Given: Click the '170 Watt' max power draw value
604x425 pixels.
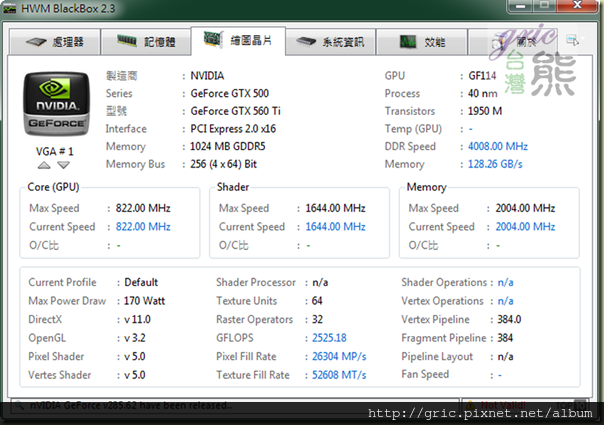Looking at the screenshot, I should tap(144, 301).
